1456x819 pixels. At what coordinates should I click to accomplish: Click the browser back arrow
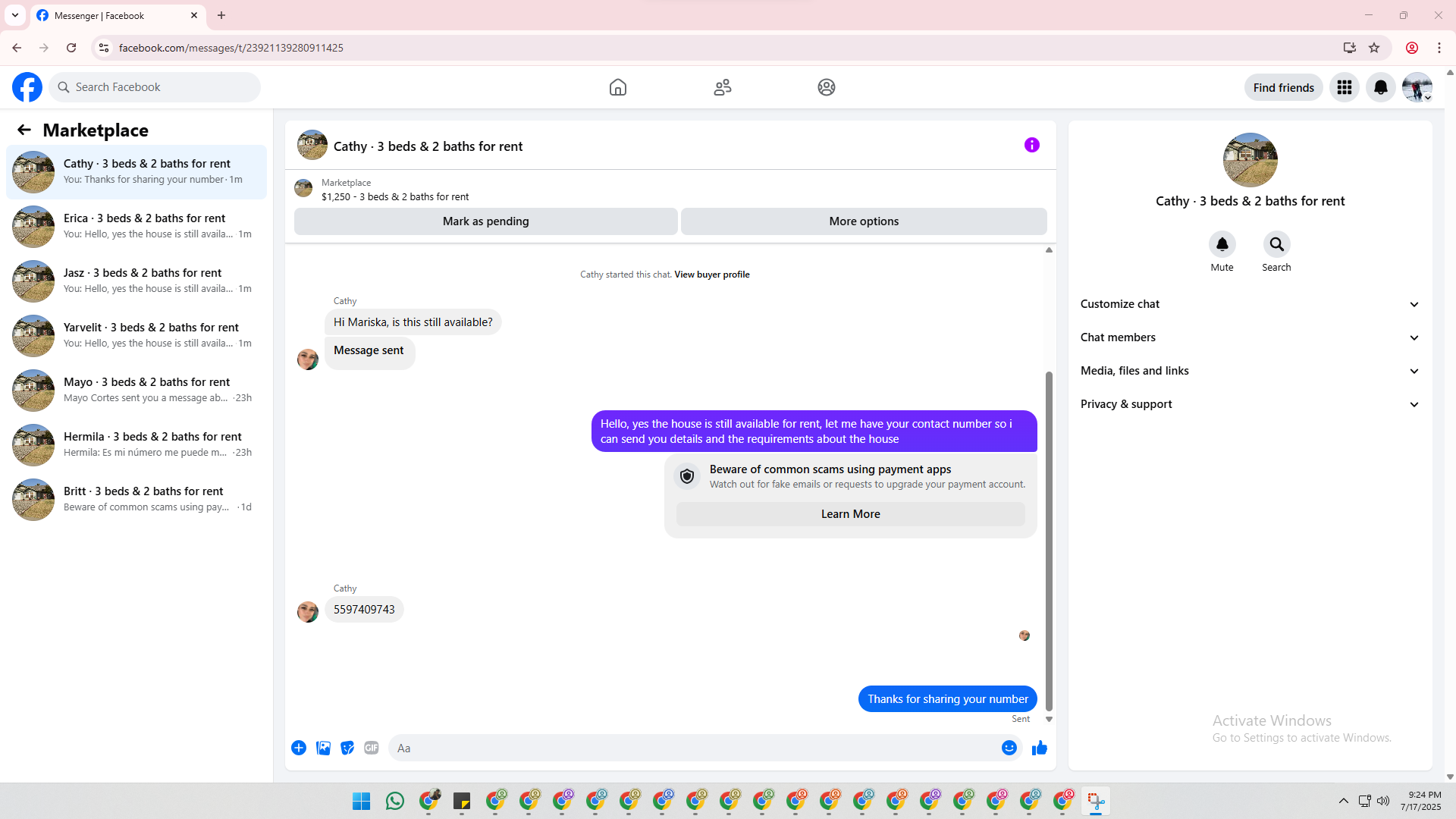(x=17, y=48)
